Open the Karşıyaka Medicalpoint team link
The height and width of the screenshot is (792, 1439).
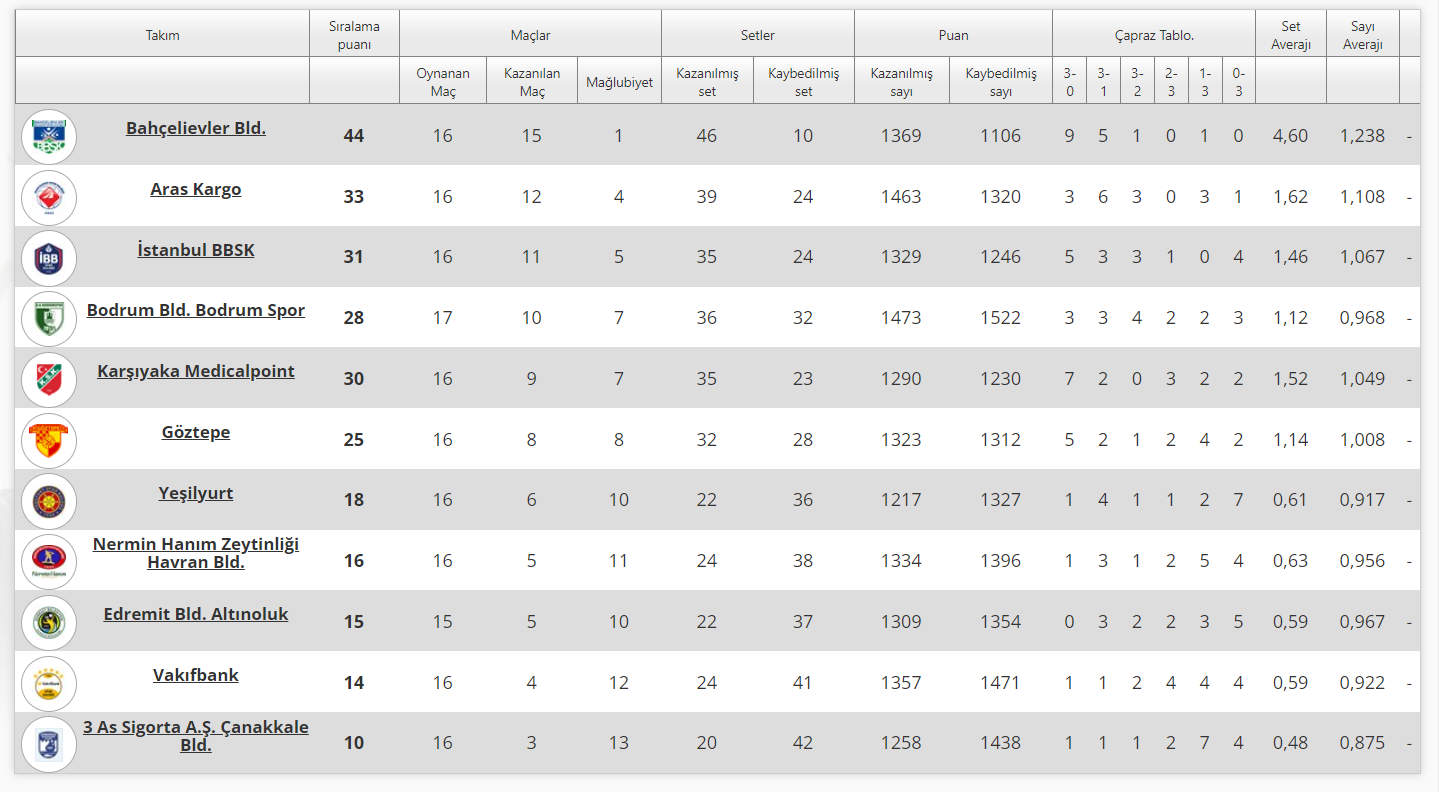(x=196, y=371)
